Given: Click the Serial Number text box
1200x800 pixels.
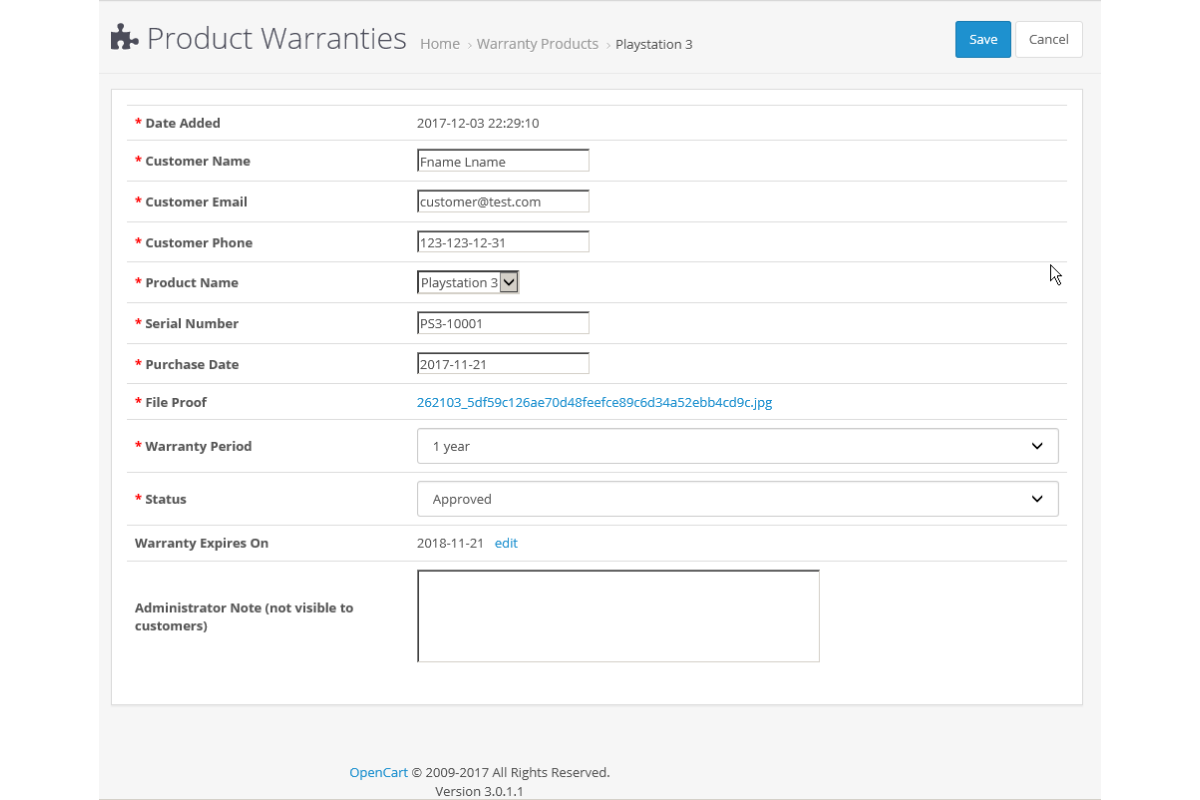Looking at the screenshot, I should coord(503,323).
